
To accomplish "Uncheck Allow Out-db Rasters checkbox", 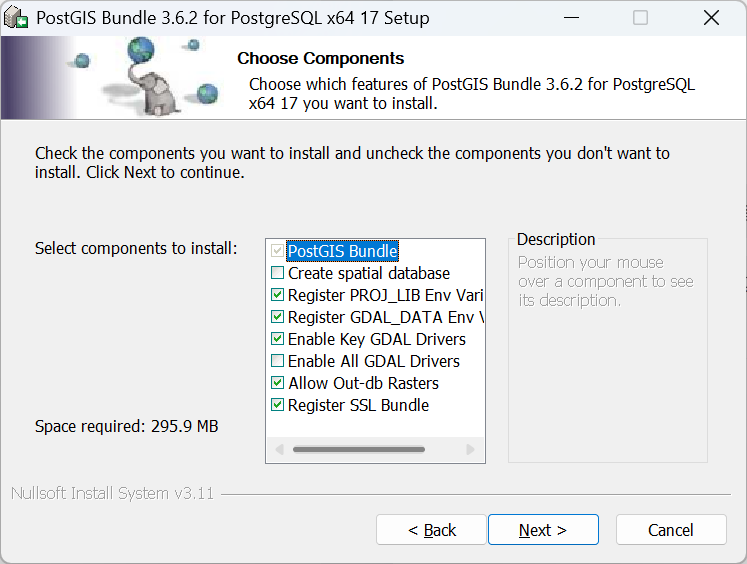I will pyautogui.click(x=277, y=383).
